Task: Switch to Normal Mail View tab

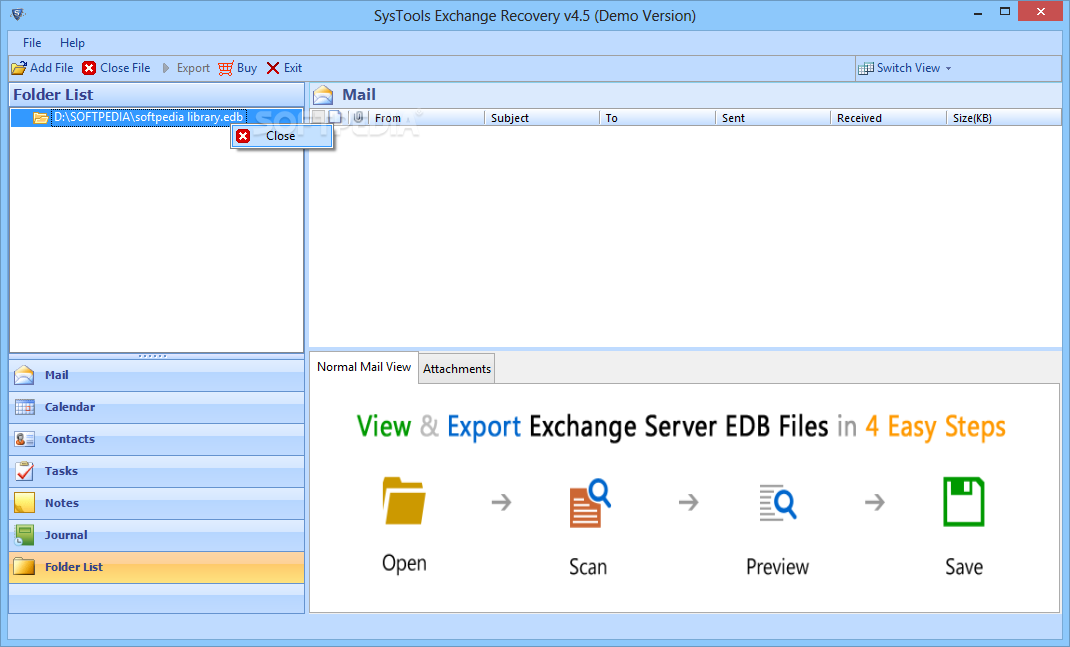Action: (364, 367)
